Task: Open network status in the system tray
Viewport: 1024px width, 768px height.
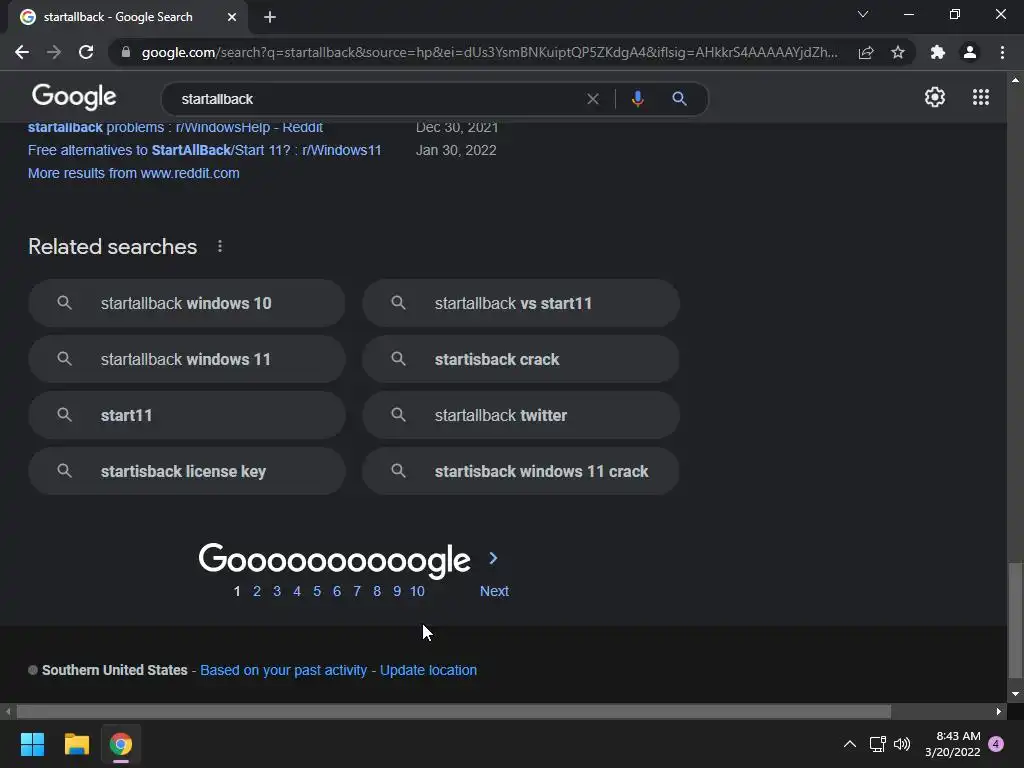Action: coord(878,744)
